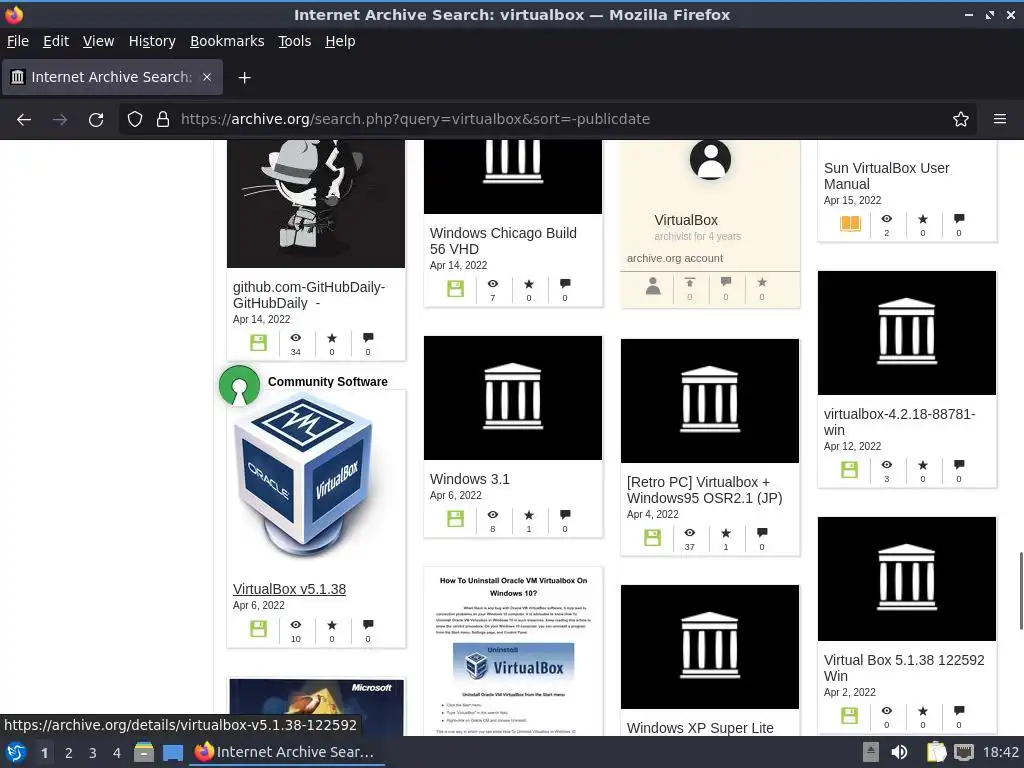Click views eye icon under Windows 3.1

point(492,515)
